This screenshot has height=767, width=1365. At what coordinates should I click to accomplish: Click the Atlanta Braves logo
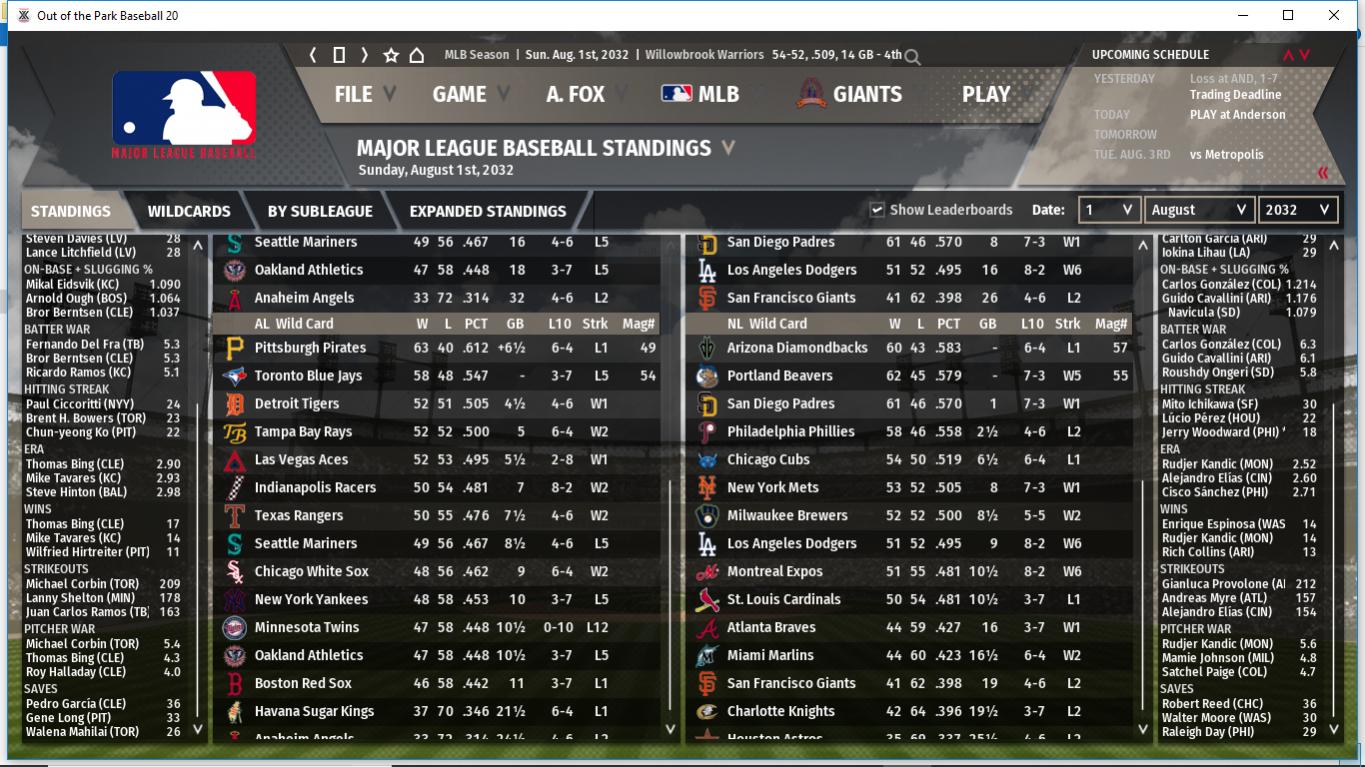(707, 628)
